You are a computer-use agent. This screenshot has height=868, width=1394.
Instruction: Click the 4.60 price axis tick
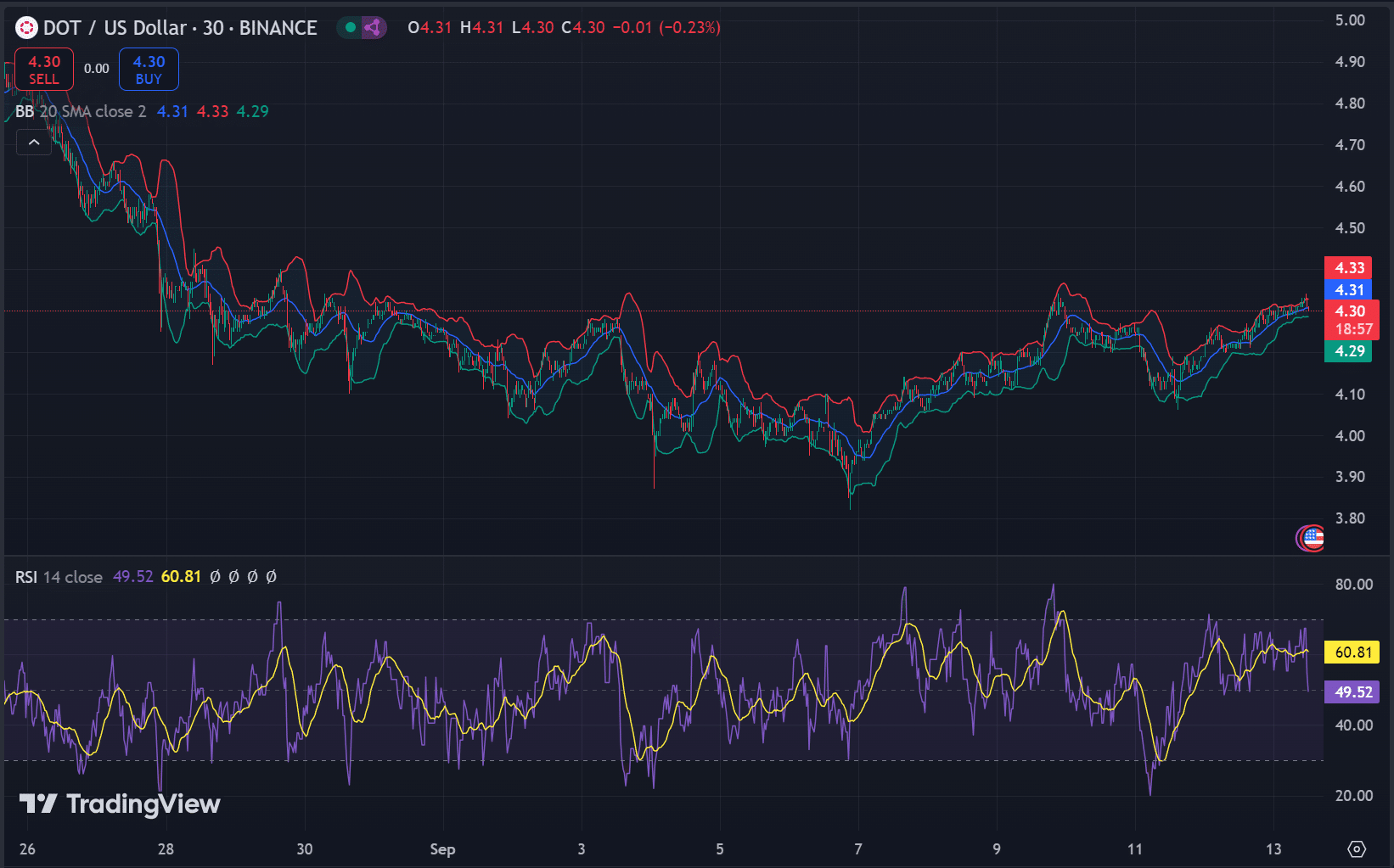(1350, 187)
